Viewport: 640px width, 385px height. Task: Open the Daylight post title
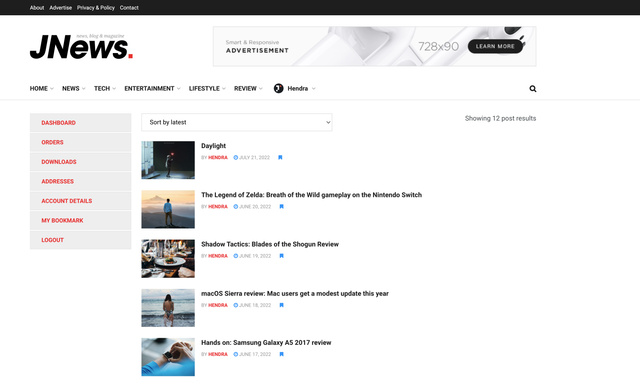pyautogui.click(x=213, y=146)
